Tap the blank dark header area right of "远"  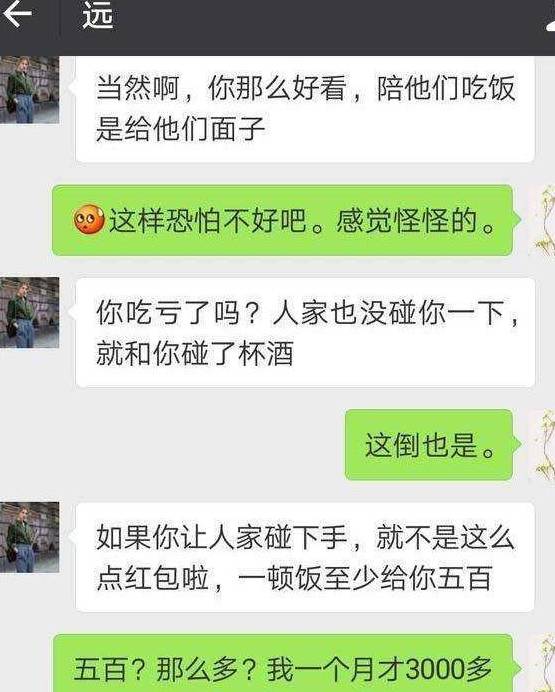tap(326, 26)
